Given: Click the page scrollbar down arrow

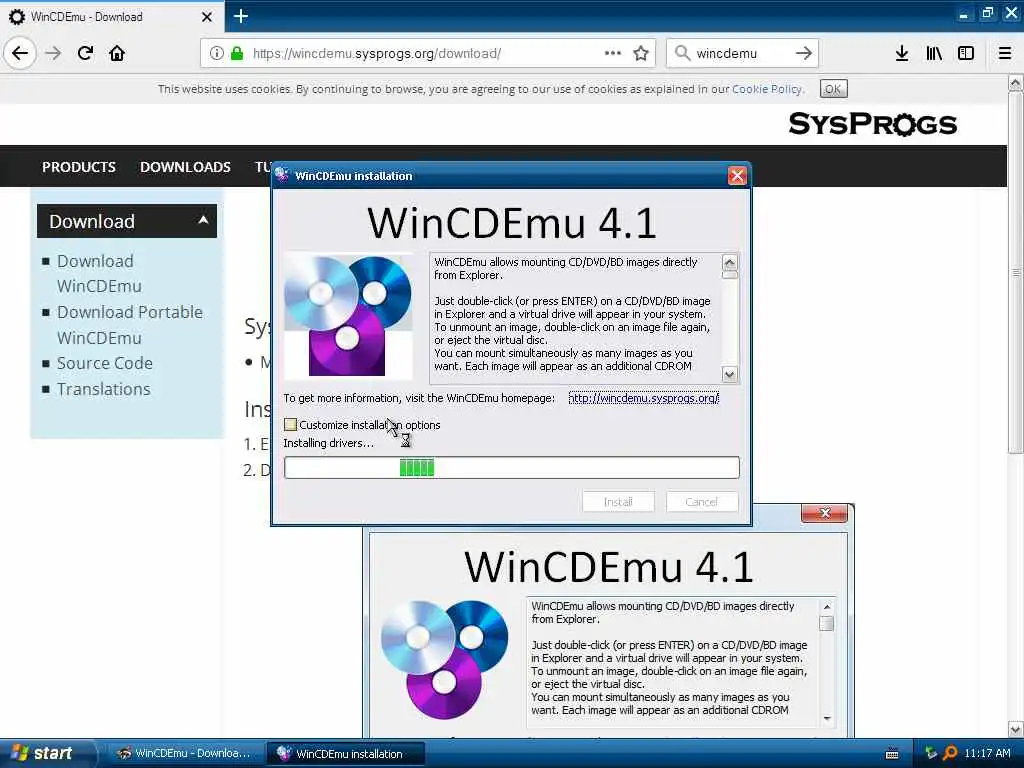Looking at the screenshot, I should (x=1015, y=729).
